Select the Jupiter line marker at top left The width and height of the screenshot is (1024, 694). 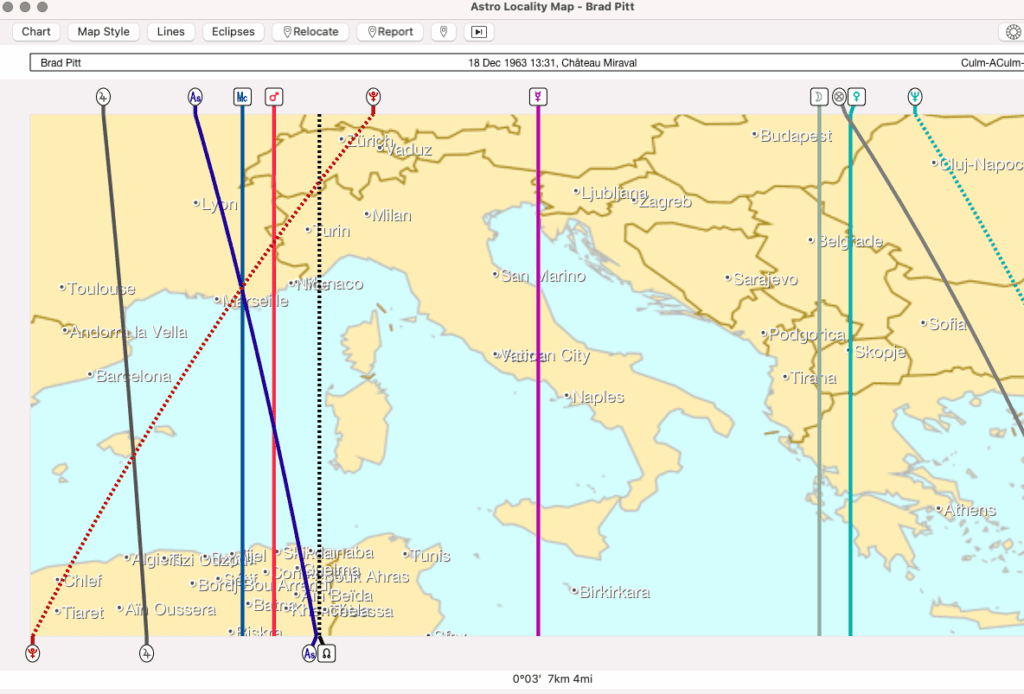(103, 97)
